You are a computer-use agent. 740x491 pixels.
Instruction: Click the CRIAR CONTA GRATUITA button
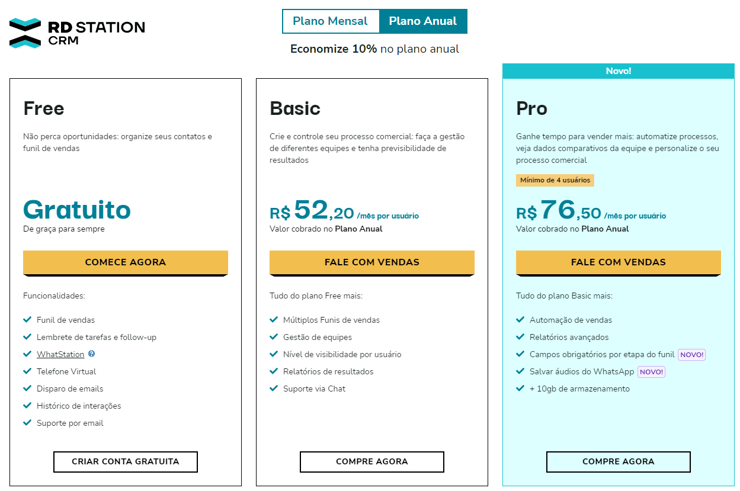[x=126, y=462]
